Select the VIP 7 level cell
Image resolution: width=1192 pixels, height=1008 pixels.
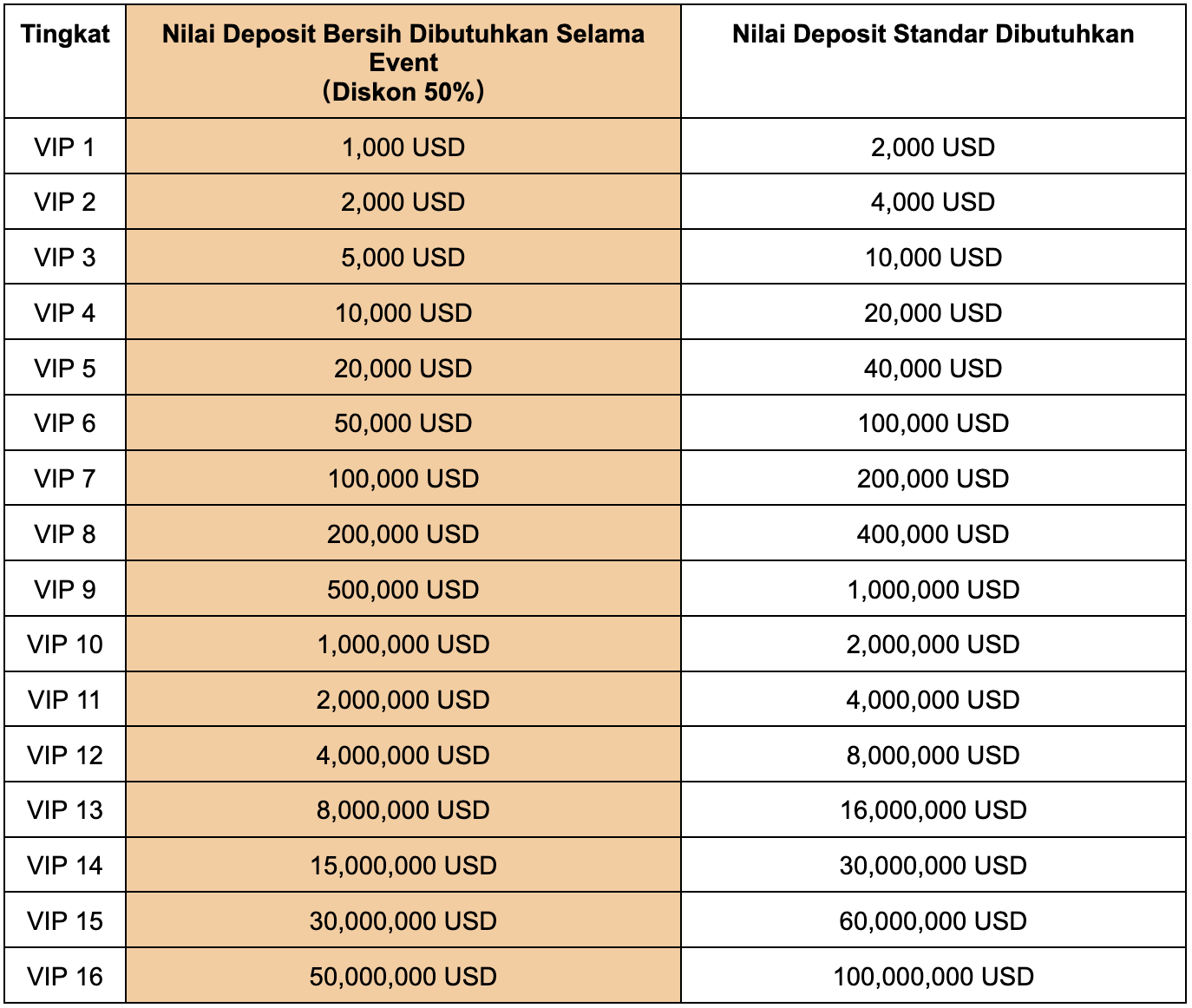point(65,479)
